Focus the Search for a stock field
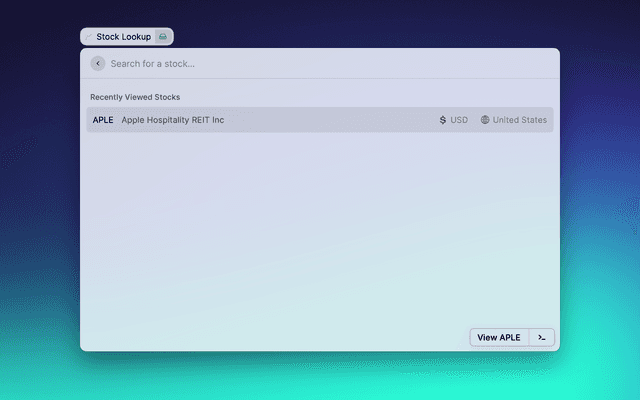This screenshot has height=400, width=640. point(300,64)
